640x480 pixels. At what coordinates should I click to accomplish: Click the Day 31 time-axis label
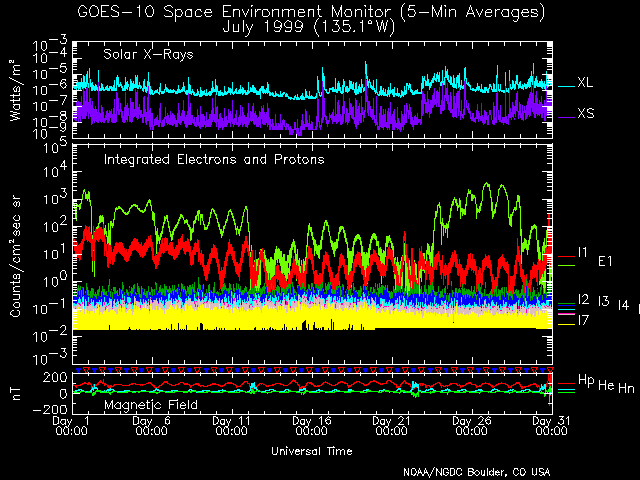pos(551,426)
